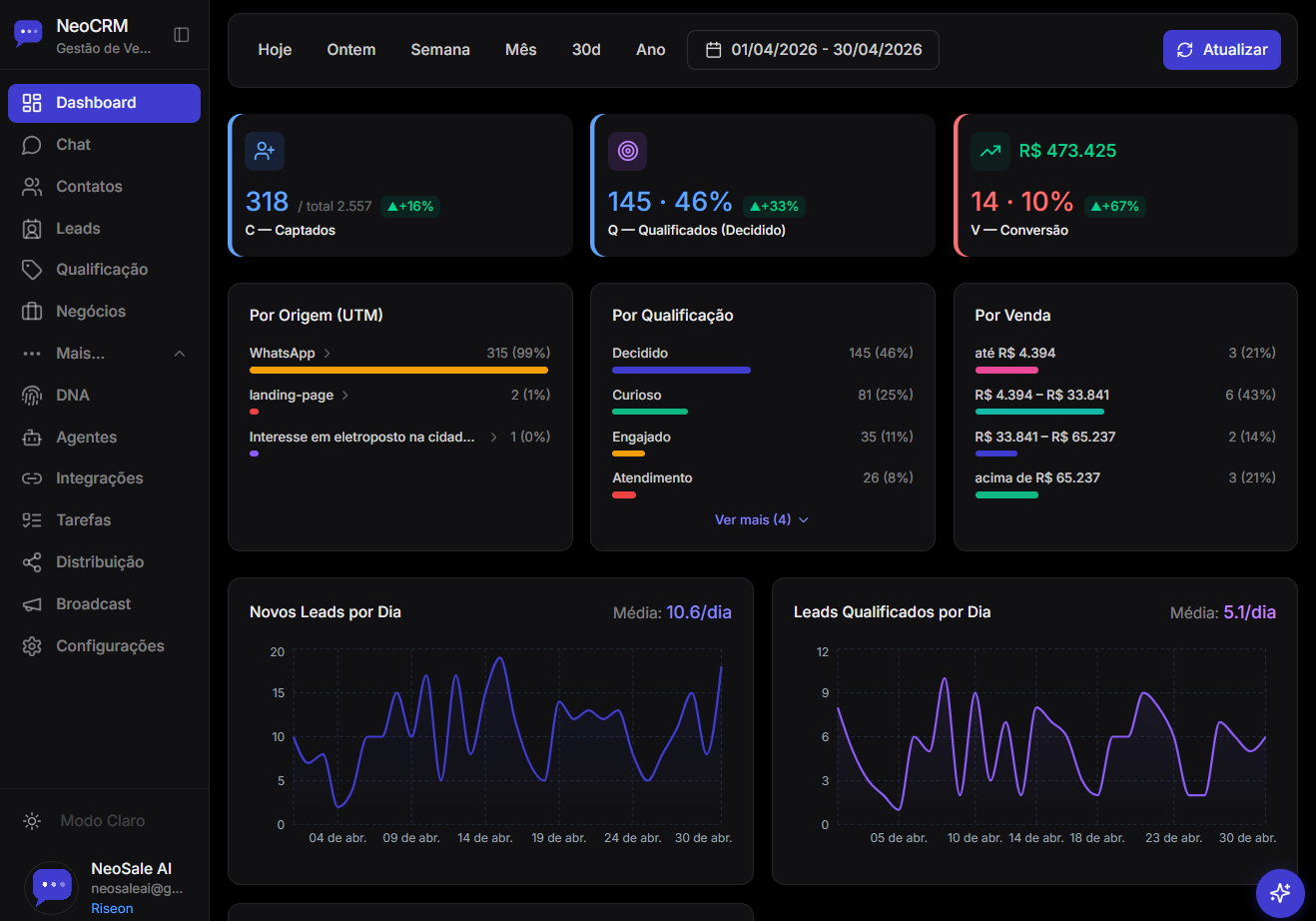Open the Riseon link under profile
Viewport: 1316px width, 921px height.
point(112,908)
